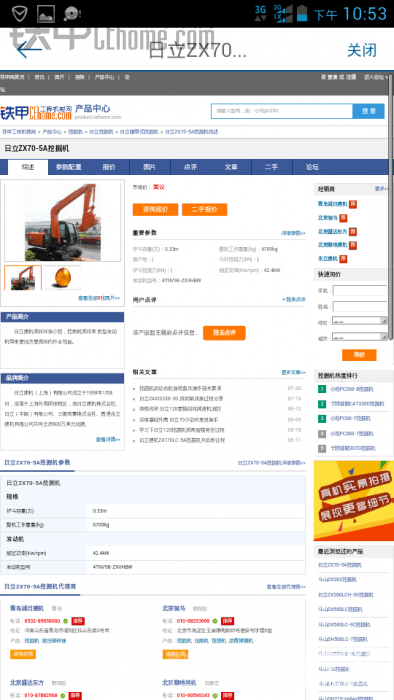Click the orange inquiry button under 青岛诚日建机
394x700 pixels.
coord(23,654)
